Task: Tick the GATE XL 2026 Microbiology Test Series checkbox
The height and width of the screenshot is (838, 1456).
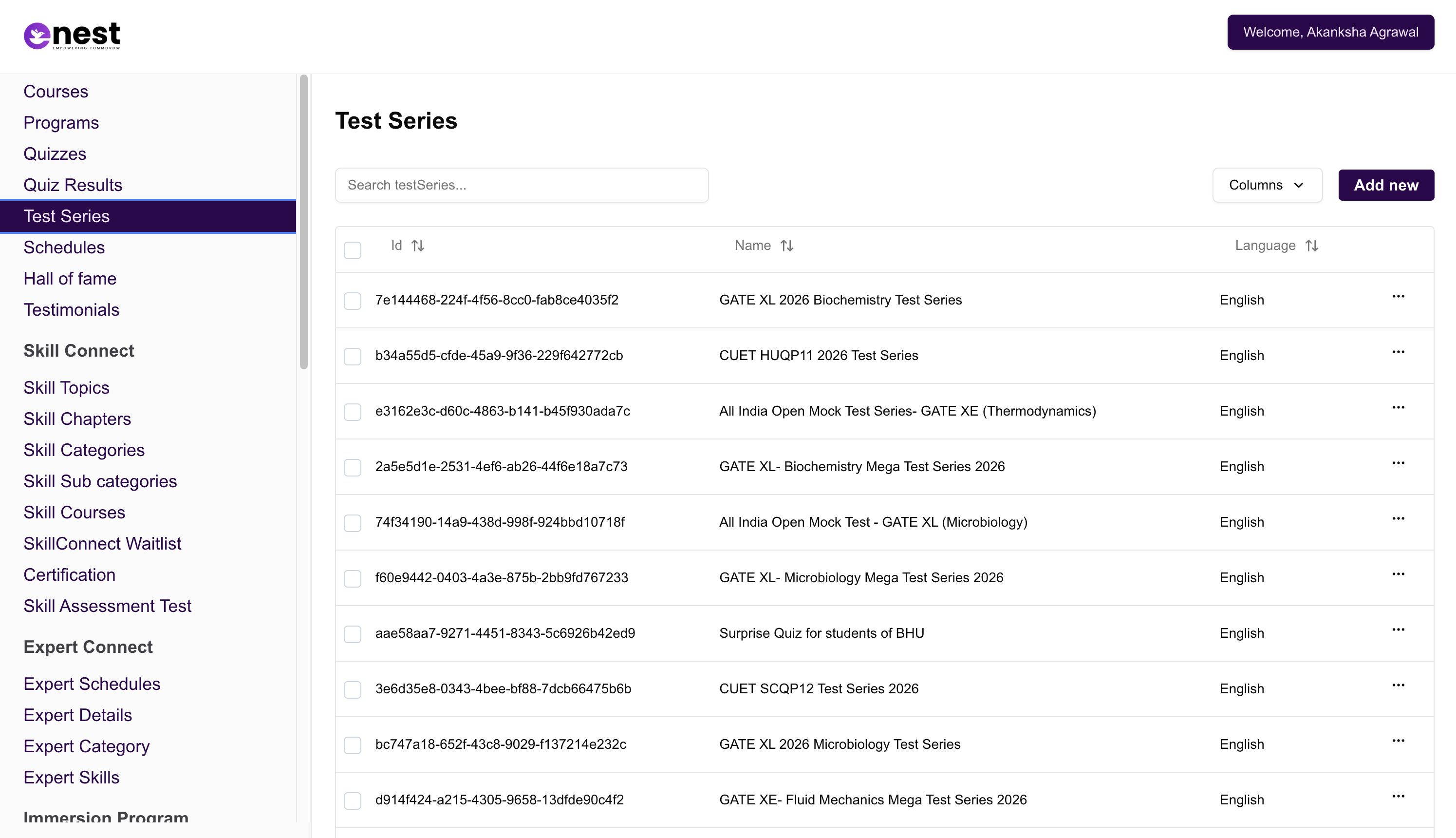Action: (x=353, y=745)
